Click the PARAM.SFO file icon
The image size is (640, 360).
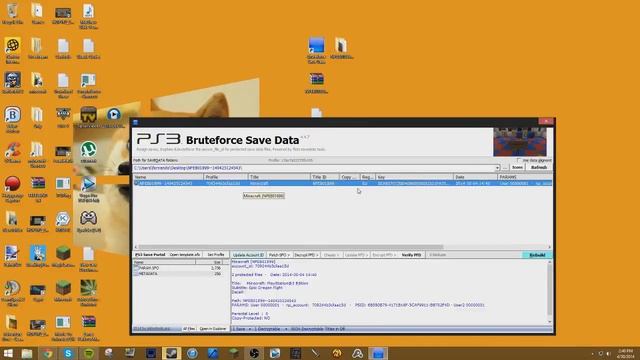point(136,268)
